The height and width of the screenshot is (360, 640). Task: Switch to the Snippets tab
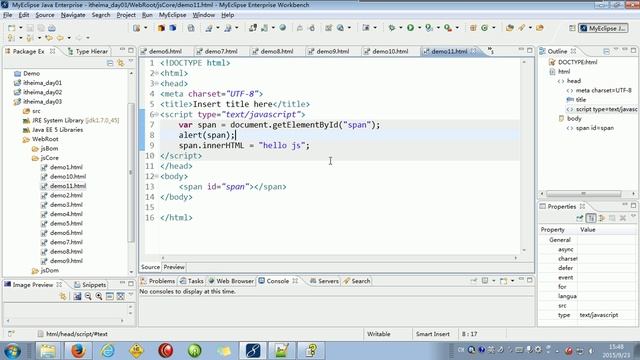coord(90,284)
